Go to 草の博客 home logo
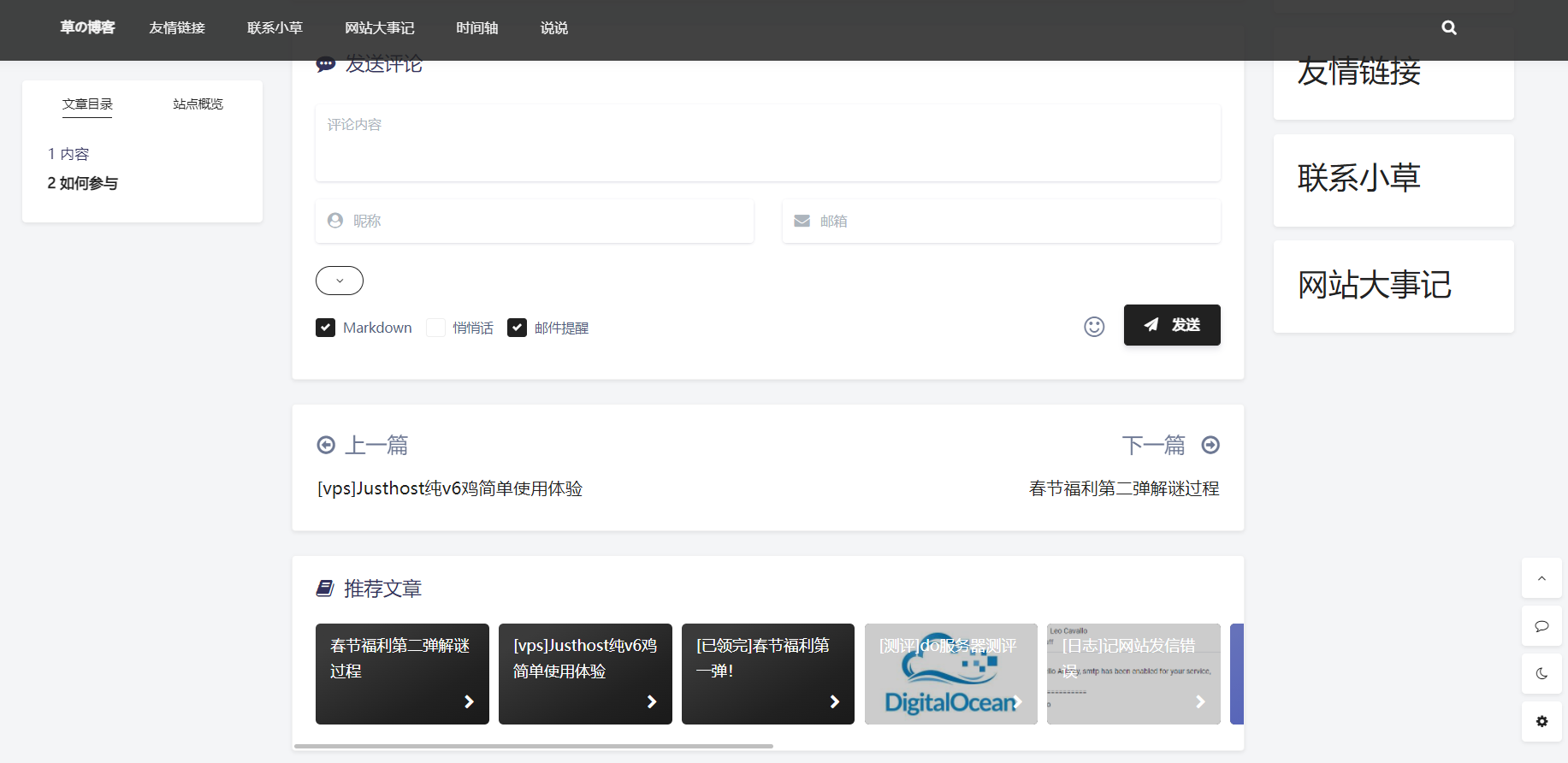Screen dimensions: 1568x763 pos(87,27)
